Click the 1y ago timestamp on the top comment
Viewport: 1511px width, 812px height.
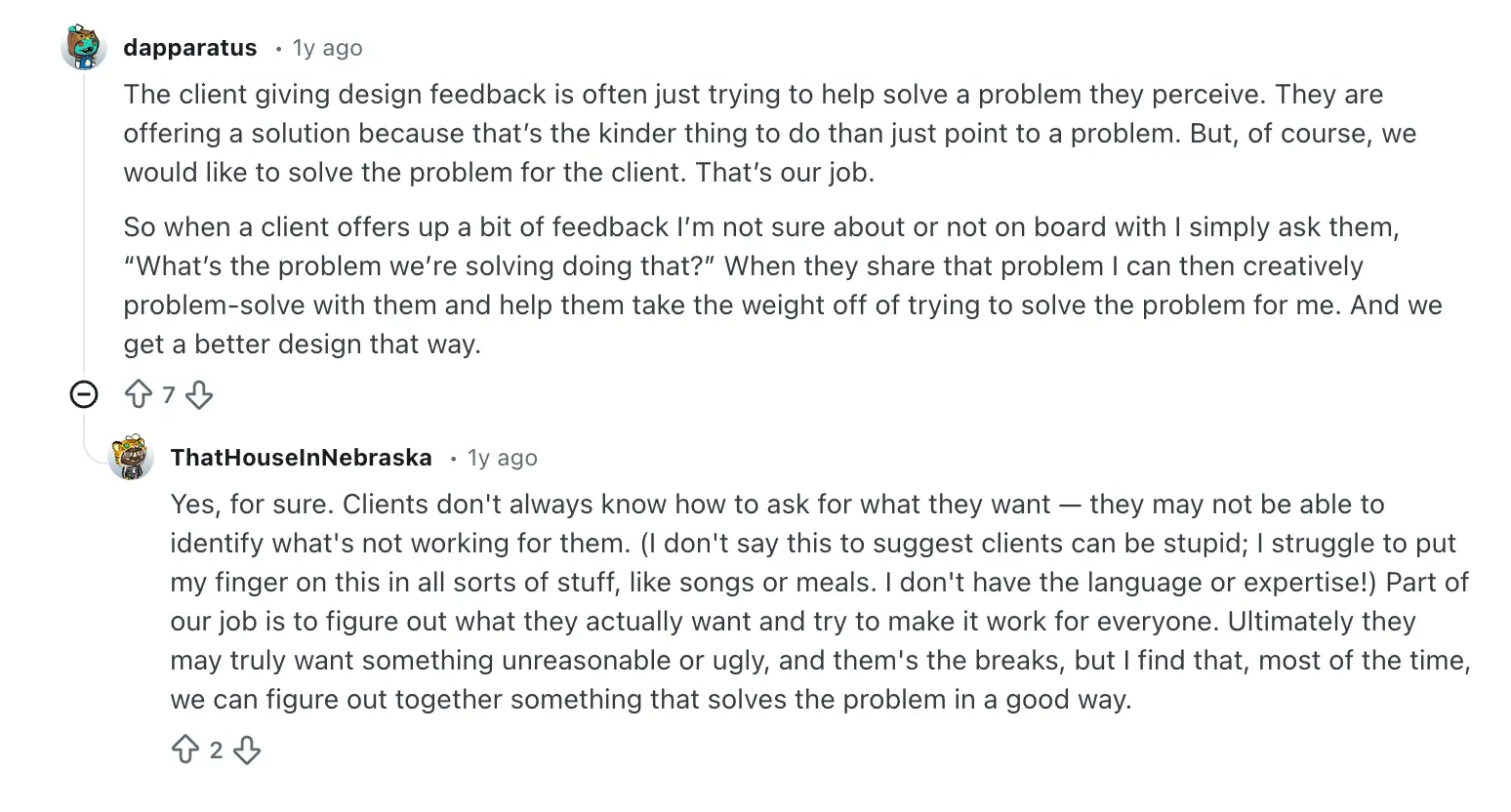pyautogui.click(x=326, y=47)
